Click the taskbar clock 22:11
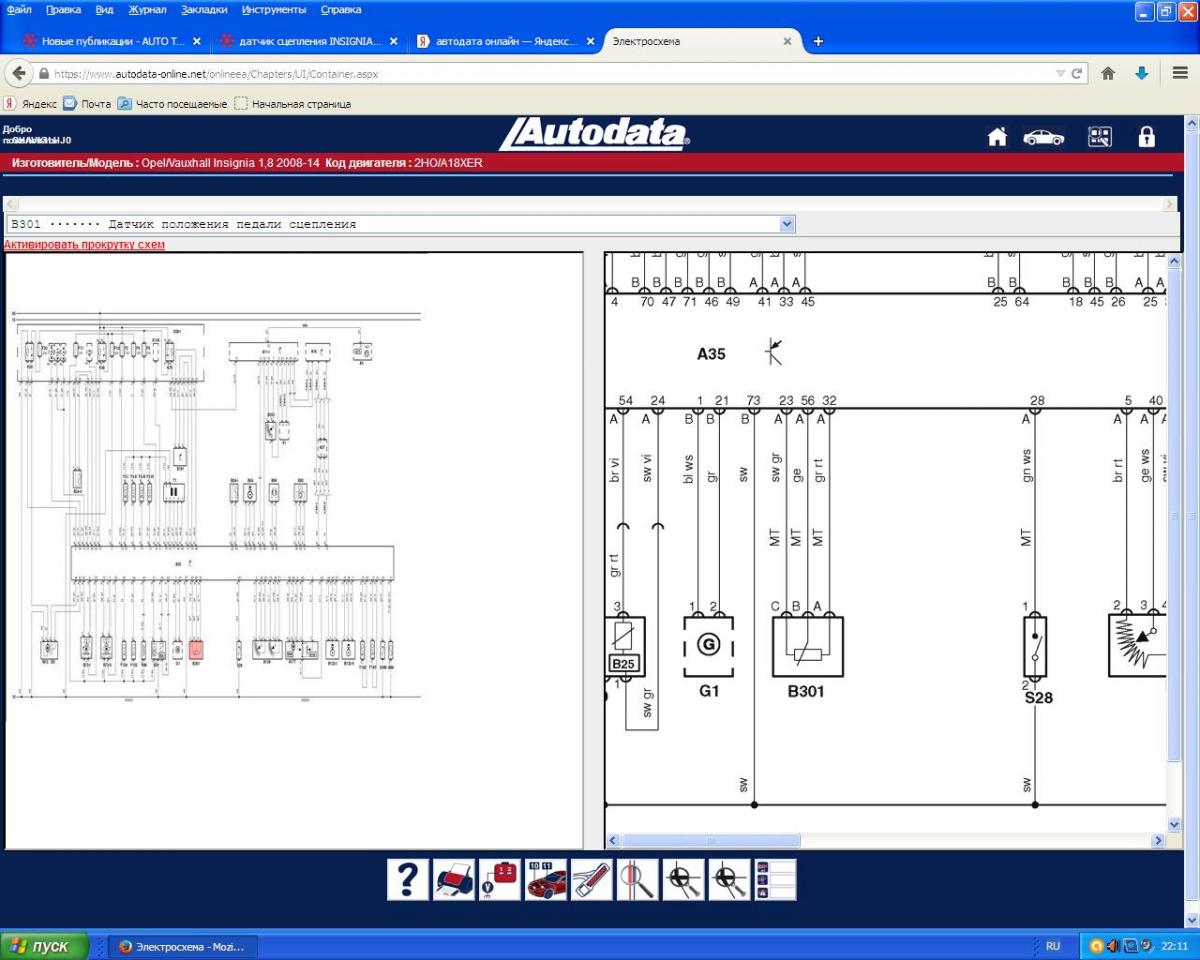The height and width of the screenshot is (960, 1200). click(x=1175, y=946)
